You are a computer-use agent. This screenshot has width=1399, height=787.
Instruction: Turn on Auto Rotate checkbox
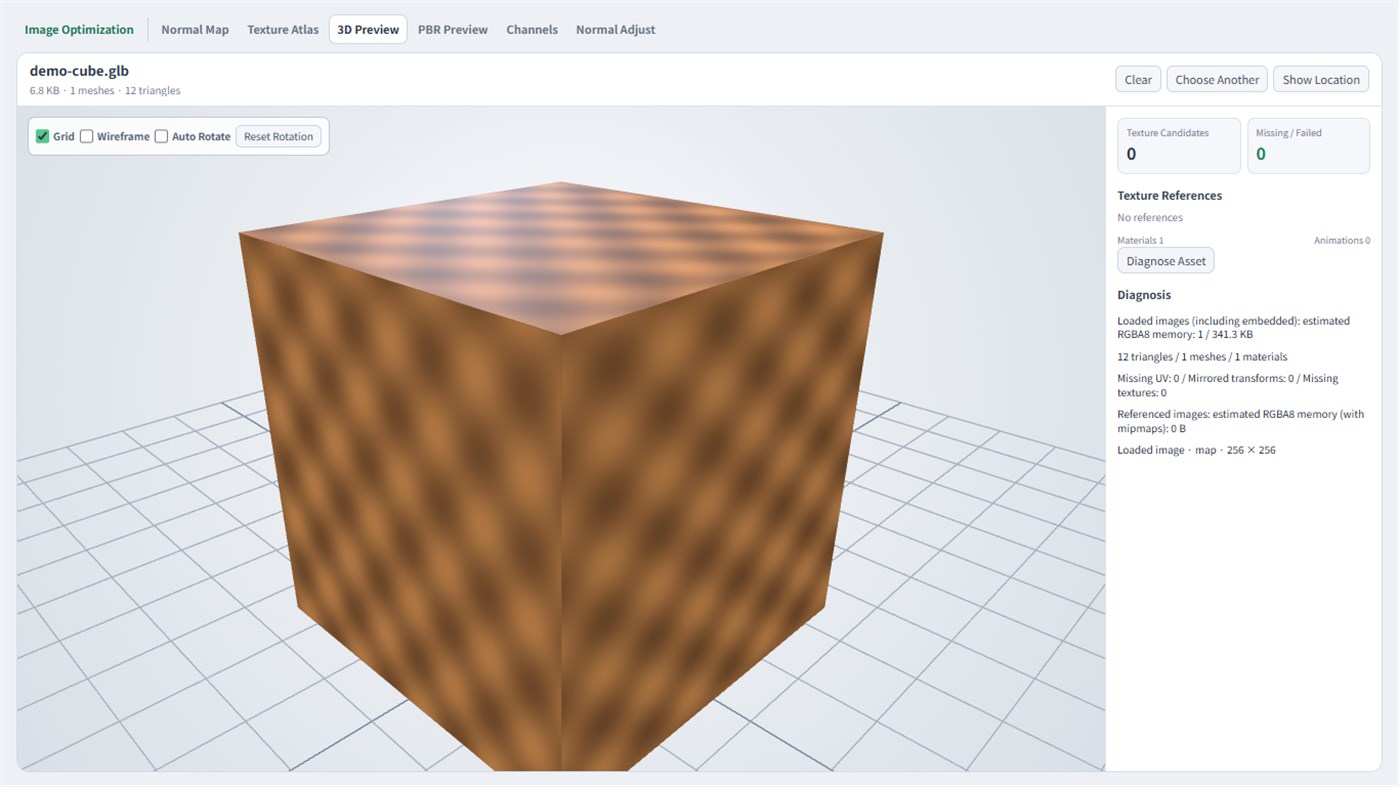161,137
